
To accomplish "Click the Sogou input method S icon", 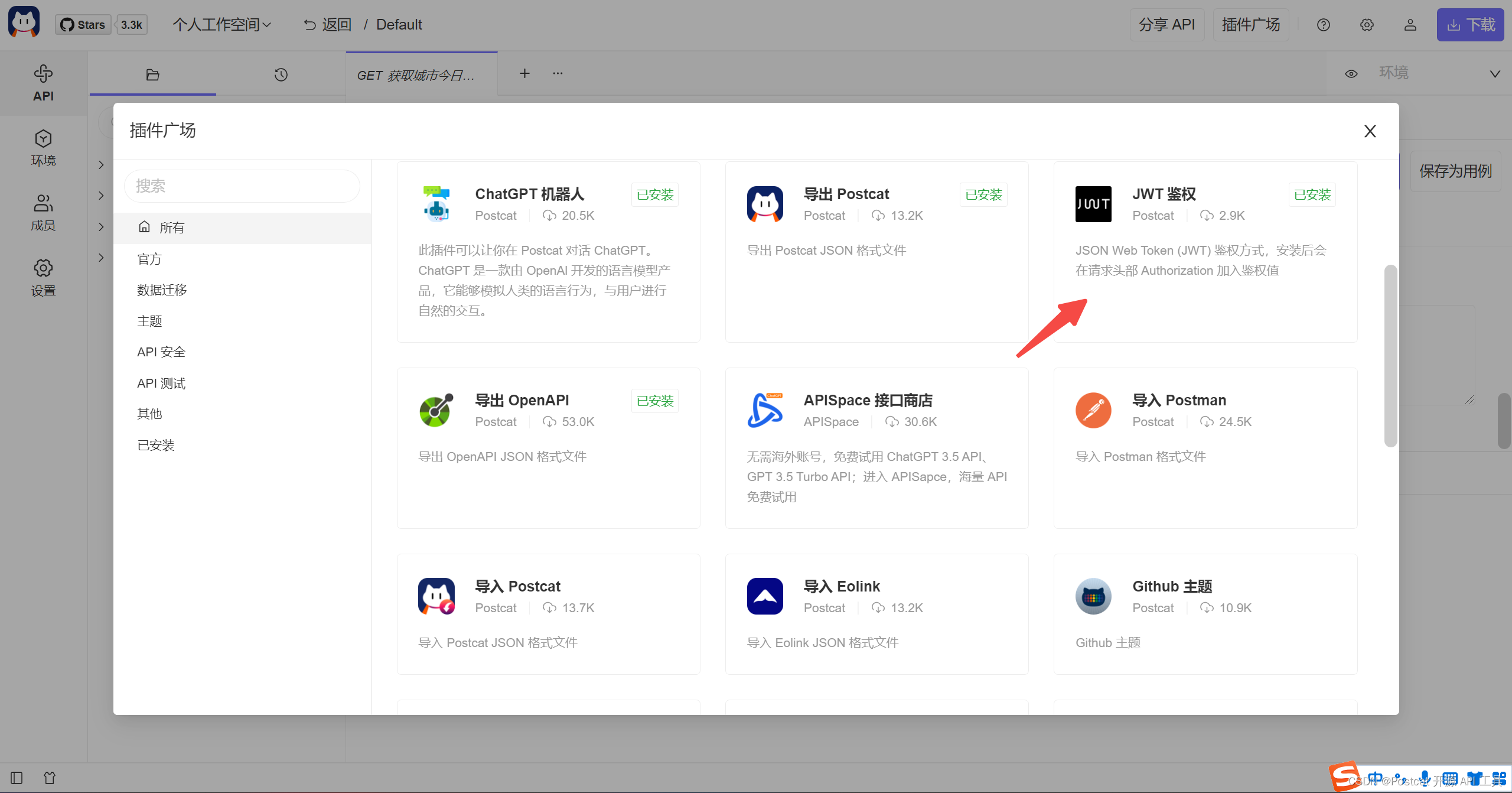I will [x=1345, y=776].
